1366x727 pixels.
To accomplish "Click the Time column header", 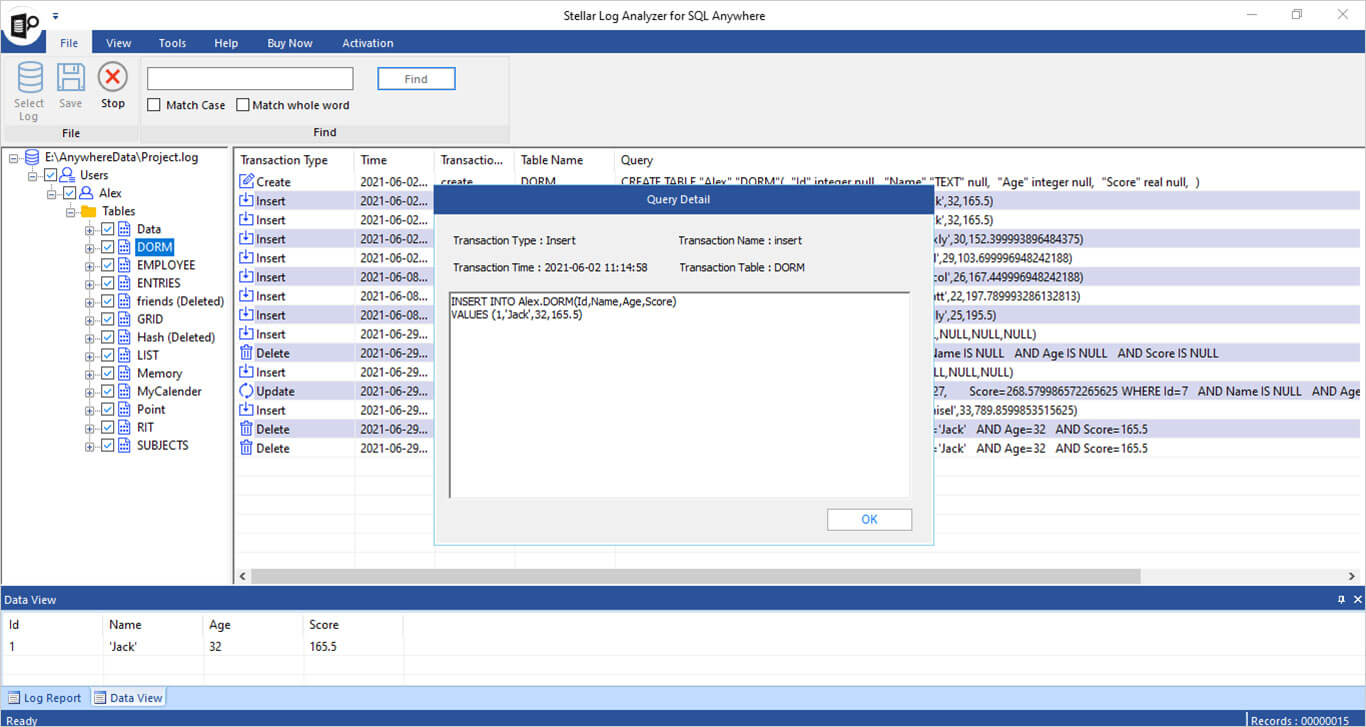I will (394, 160).
